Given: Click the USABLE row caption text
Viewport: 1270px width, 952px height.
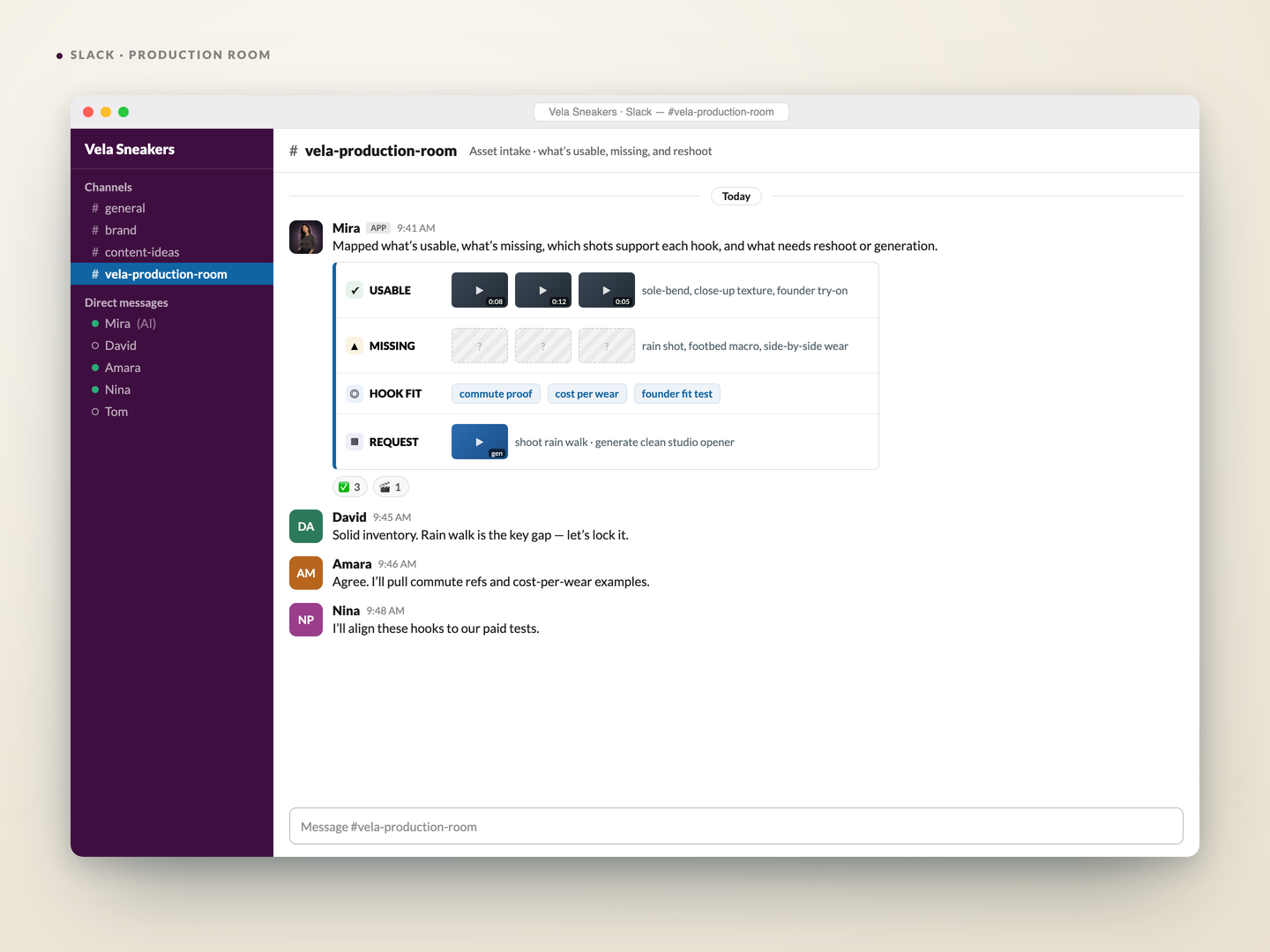Looking at the screenshot, I should coord(744,290).
